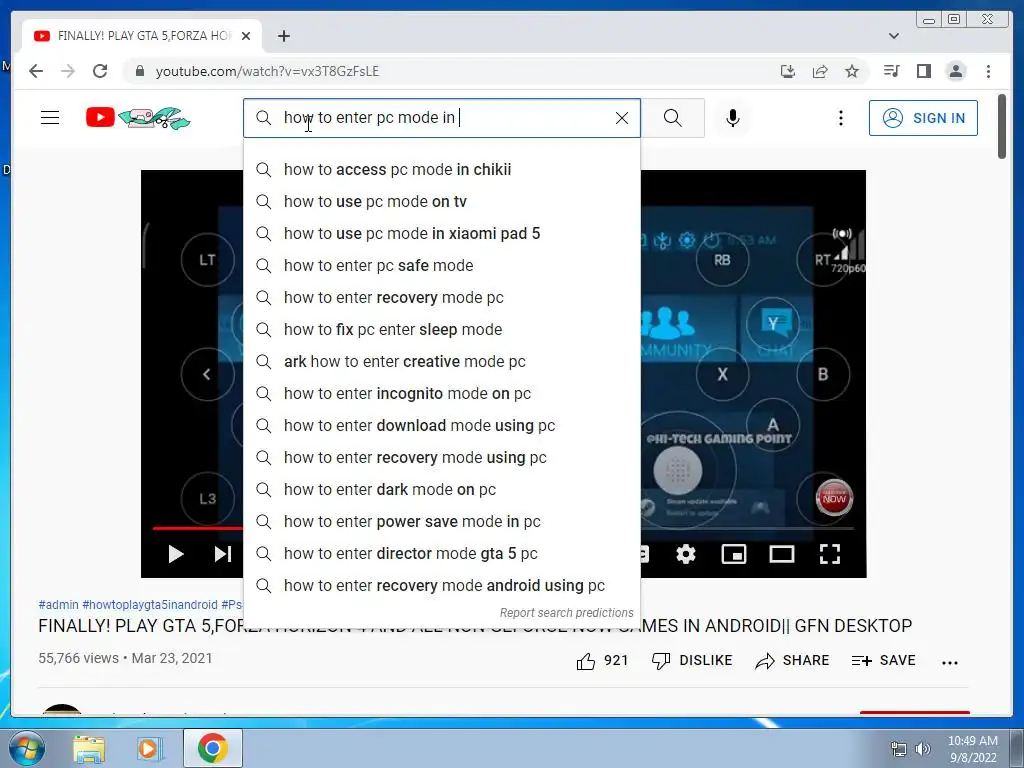
Task: Click the red video progress bar
Action: 197,528
